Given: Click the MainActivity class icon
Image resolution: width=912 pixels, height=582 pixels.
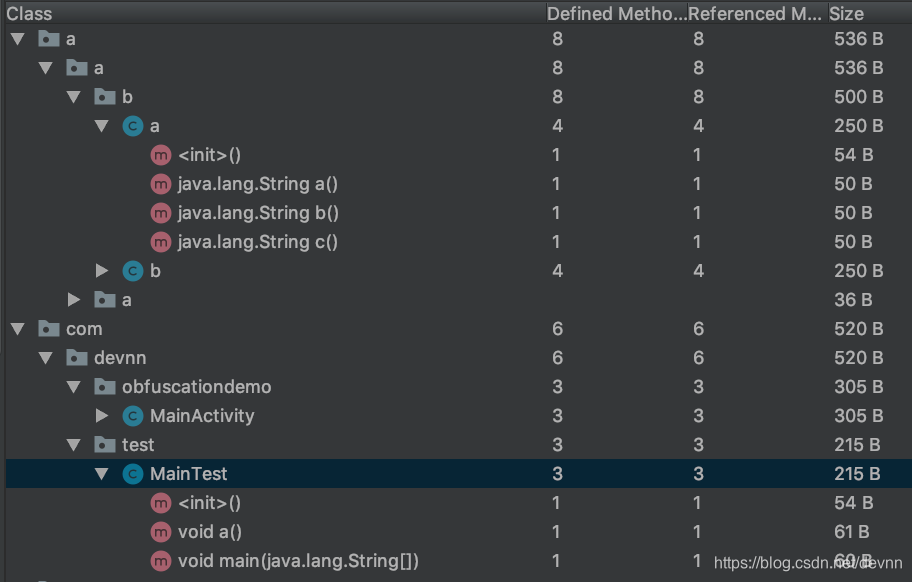Looking at the screenshot, I should tap(132, 416).
